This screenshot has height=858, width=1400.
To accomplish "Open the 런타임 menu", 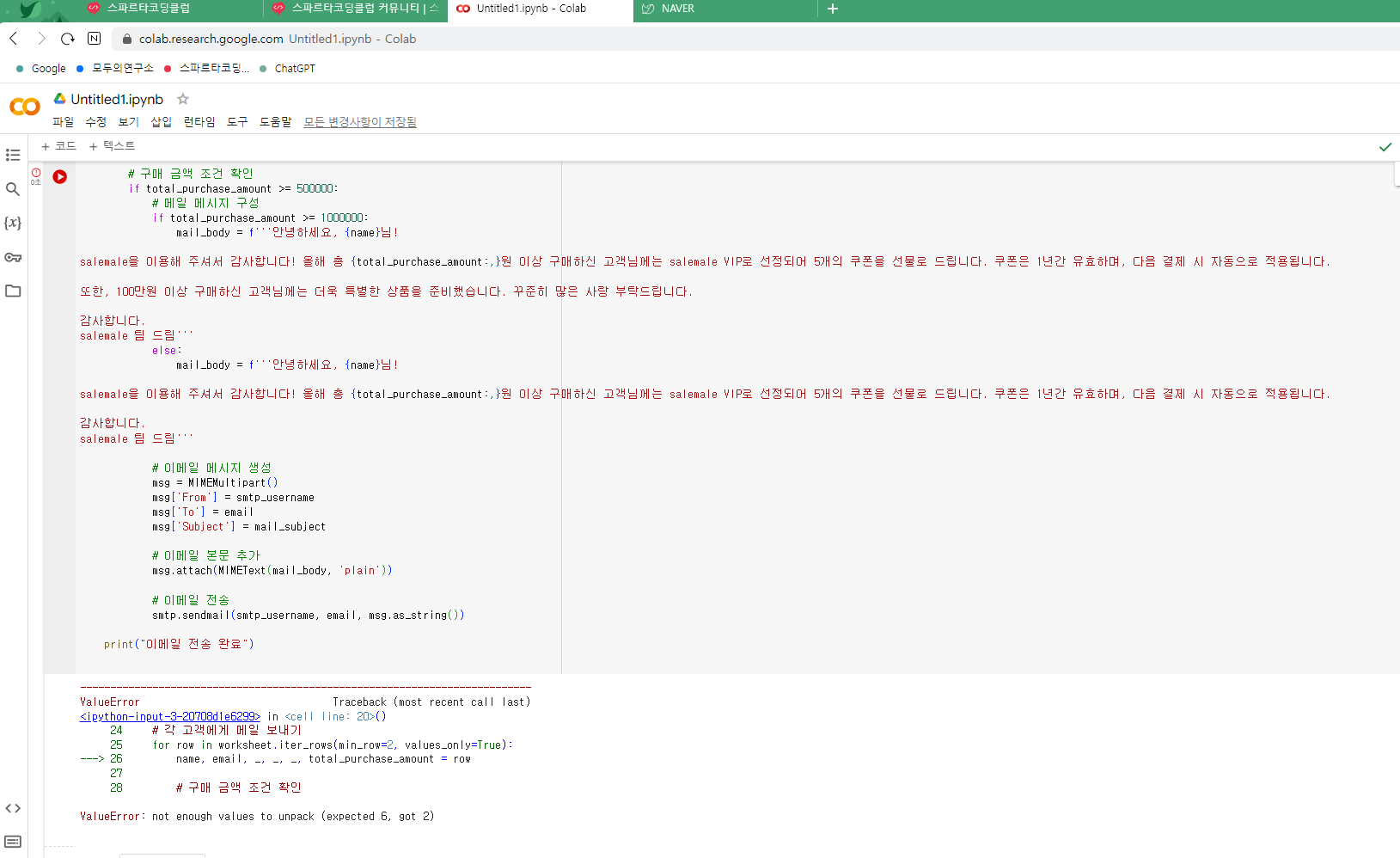I will tap(199, 122).
